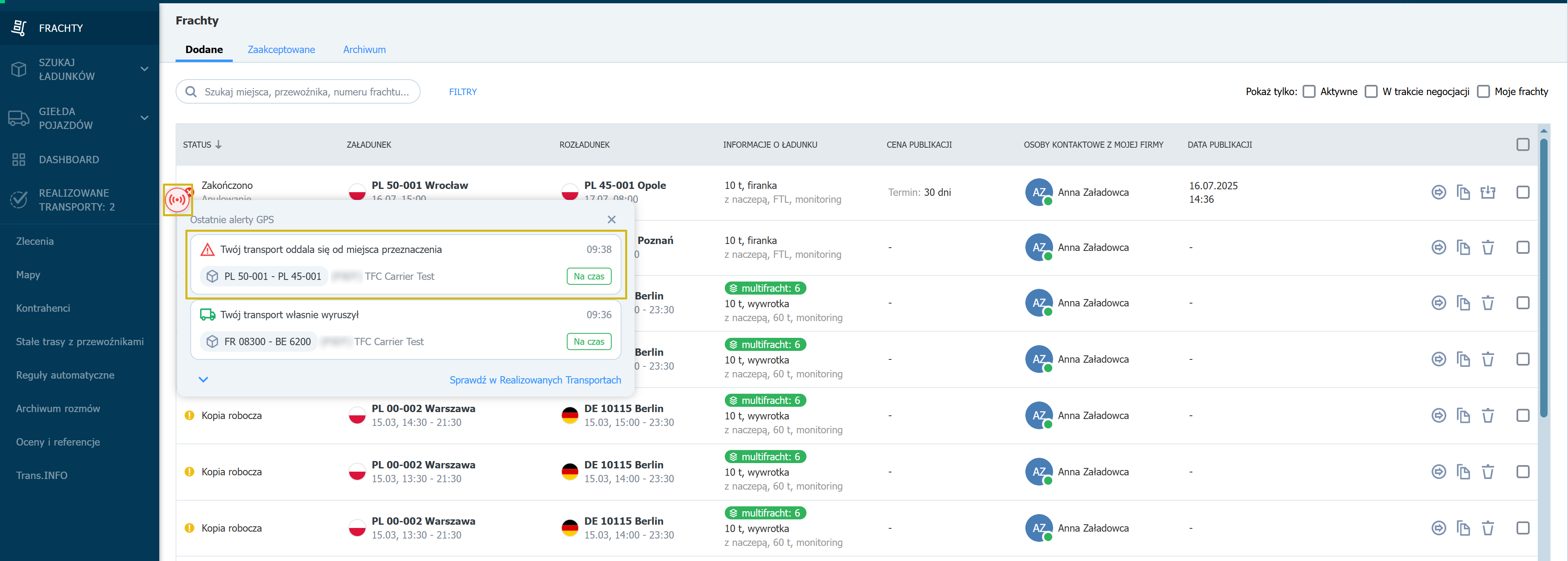This screenshot has height=561, width=1568.
Task: Open Mapy in the sidebar
Action: 28,275
